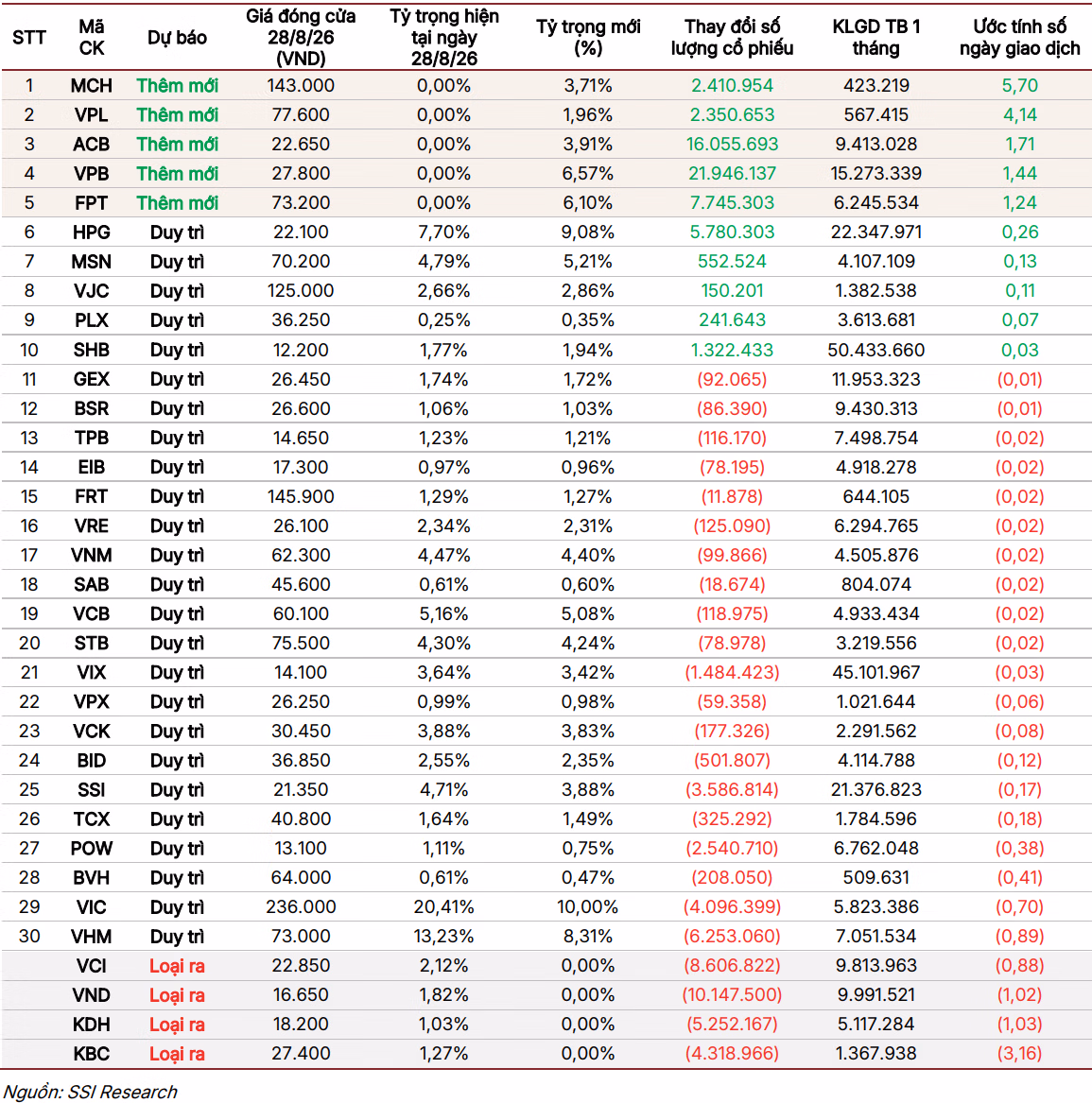
Task: Select SHB average volume 50.433.660
Action: [876, 351]
